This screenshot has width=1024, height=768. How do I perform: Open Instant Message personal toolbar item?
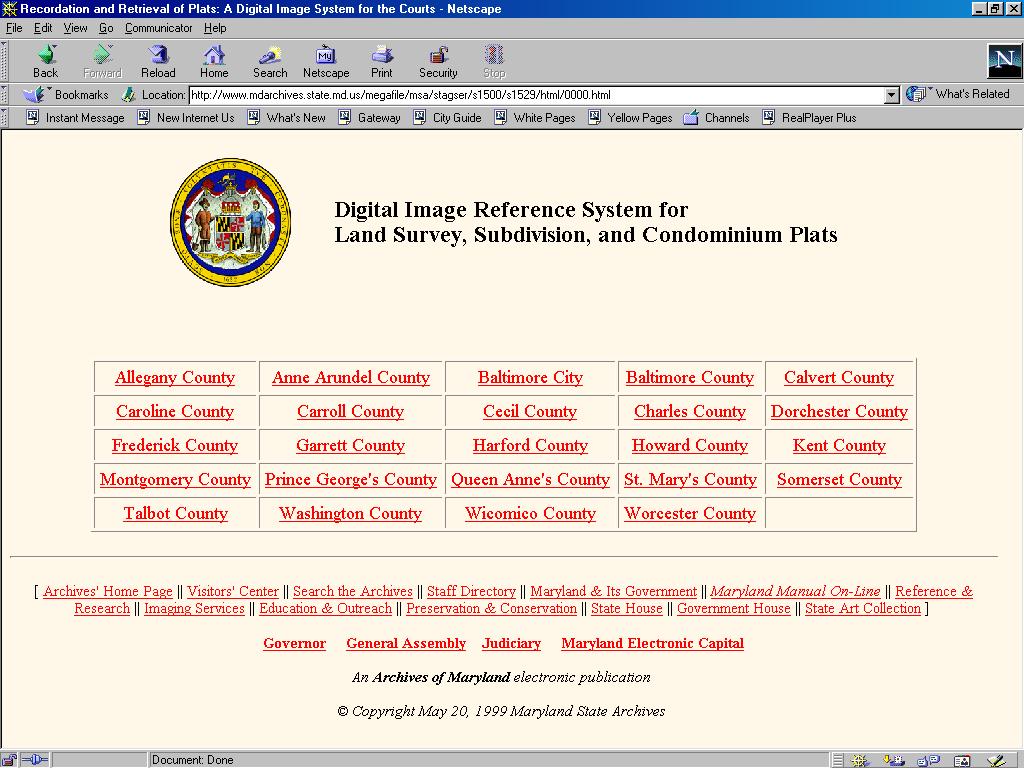click(x=76, y=118)
